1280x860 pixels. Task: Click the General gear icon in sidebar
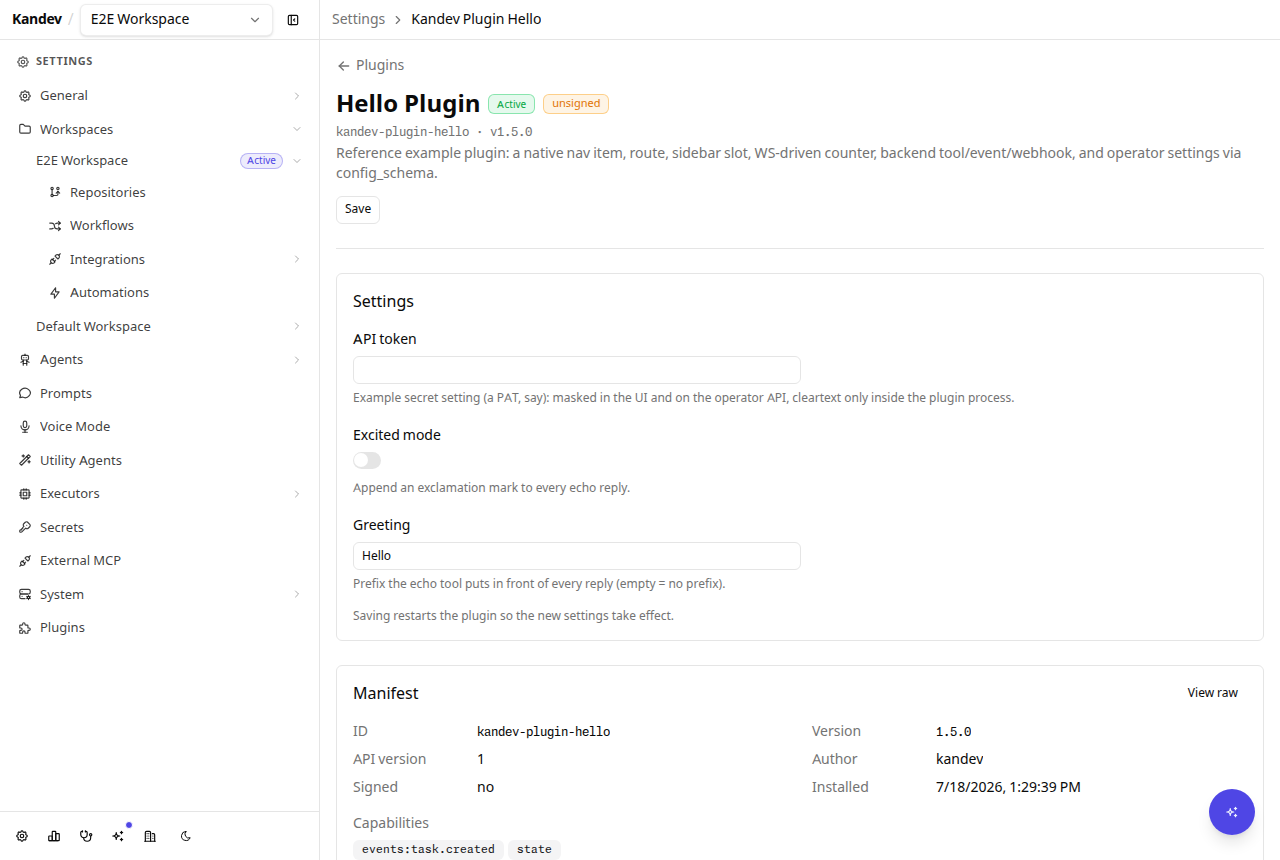(25, 96)
